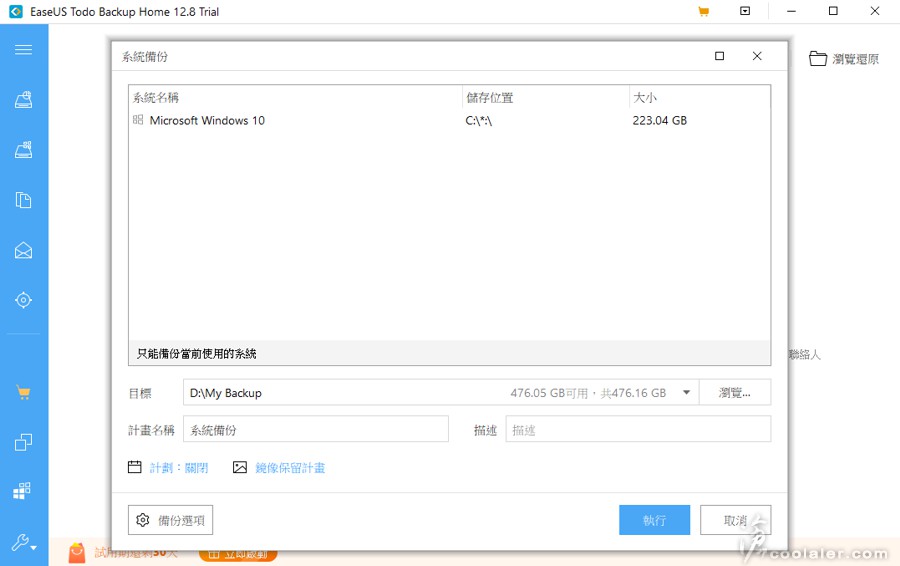Click the 執行 proceed button
The height and width of the screenshot is (566, 900).
click(x=654, y=520)
